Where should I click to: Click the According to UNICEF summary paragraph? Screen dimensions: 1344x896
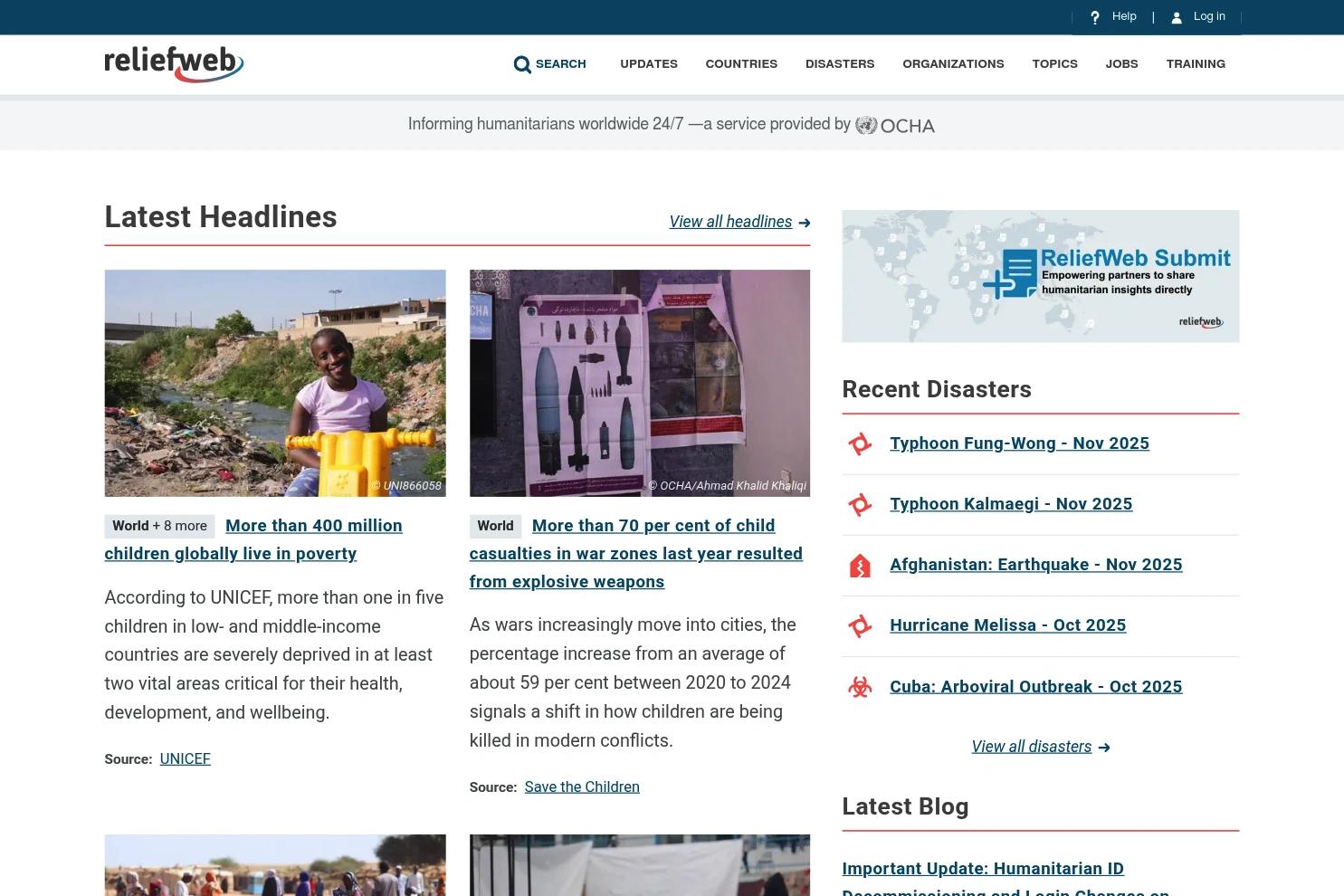(274, 655)
